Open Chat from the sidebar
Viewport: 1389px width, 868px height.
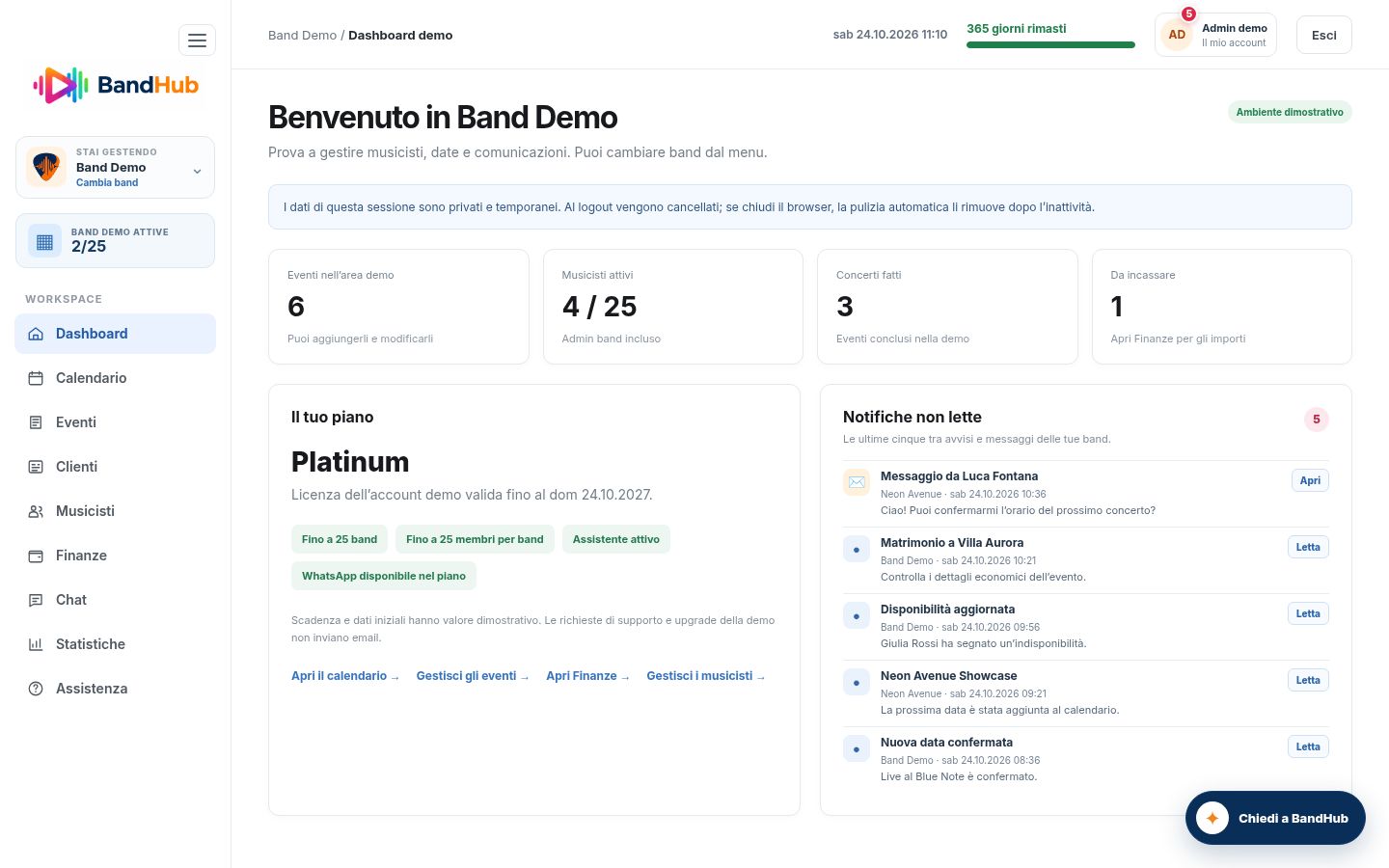(115, 600)
